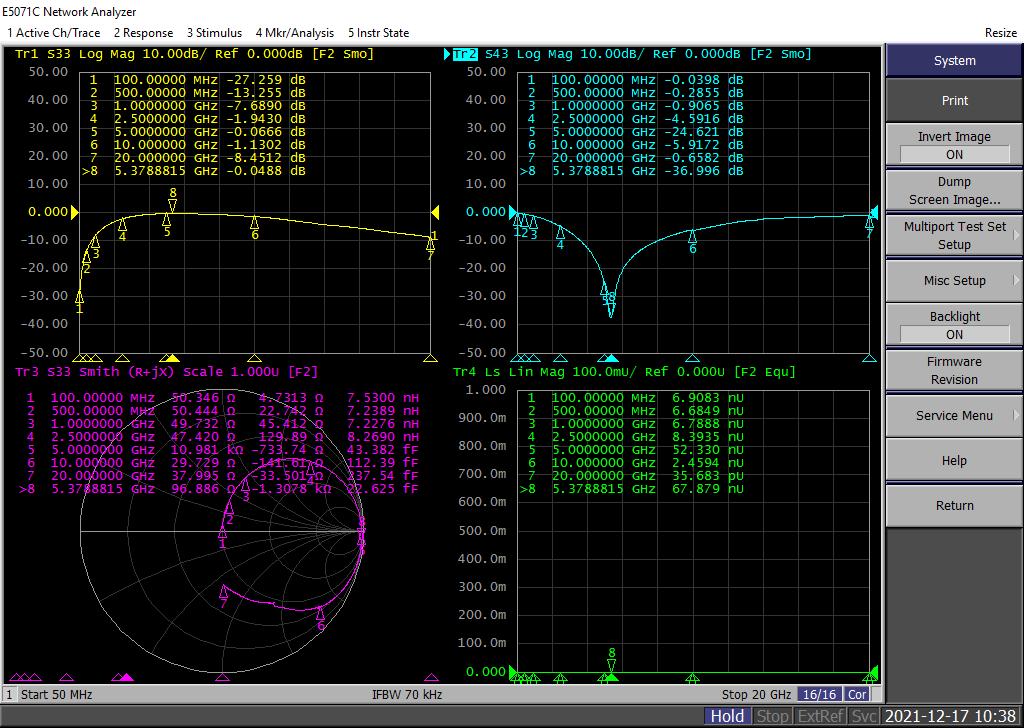1024x728 pixels.
Task: Expand the Multiport Test Set Setup submenu
Action: coord(954,236)
